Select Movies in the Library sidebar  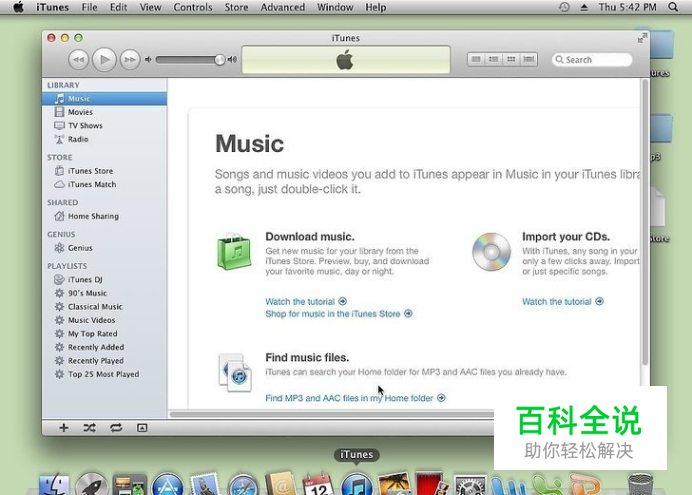click(105, 112)
